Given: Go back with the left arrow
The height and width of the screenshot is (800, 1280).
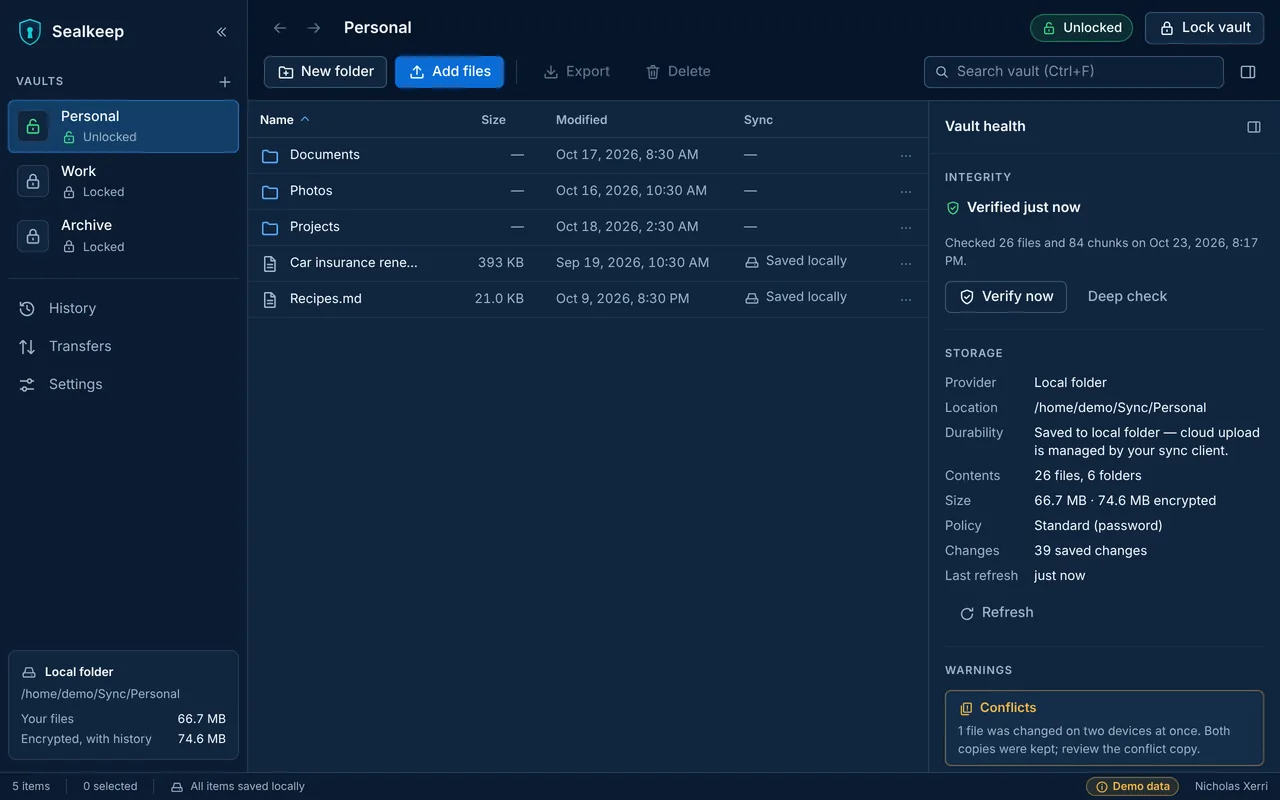Looking at the screenshot, I should pos(280,28).
